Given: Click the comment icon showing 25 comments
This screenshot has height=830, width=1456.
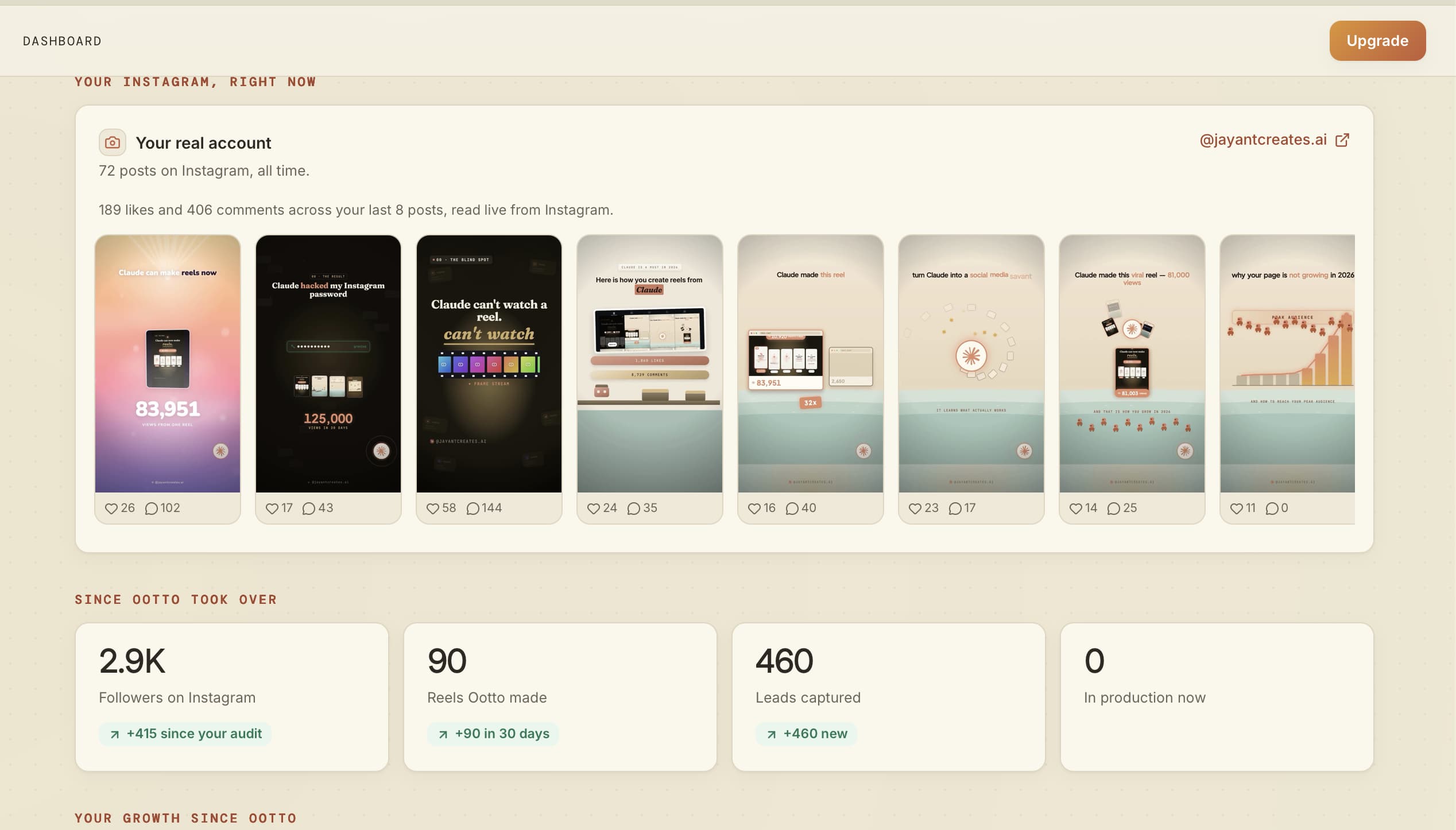Looking at the screenshot, I should 1113,509.
